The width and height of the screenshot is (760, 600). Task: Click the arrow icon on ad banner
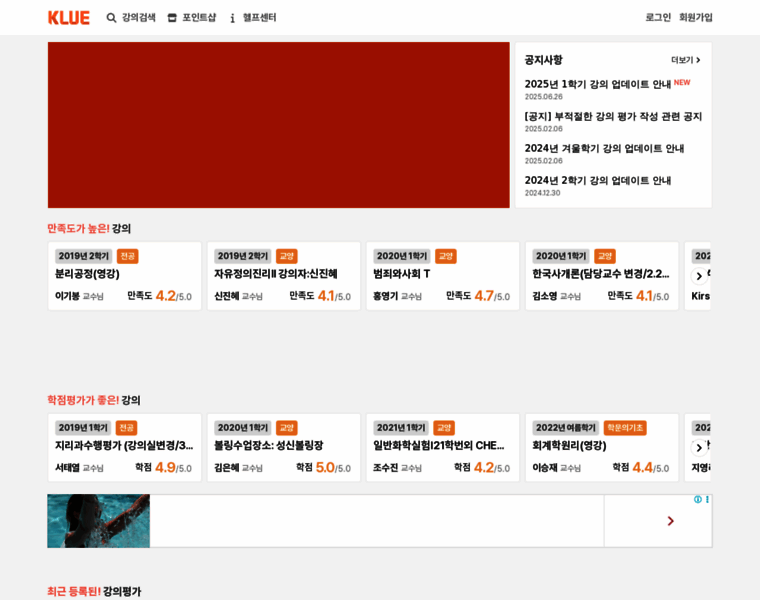(x=670, y=521)
